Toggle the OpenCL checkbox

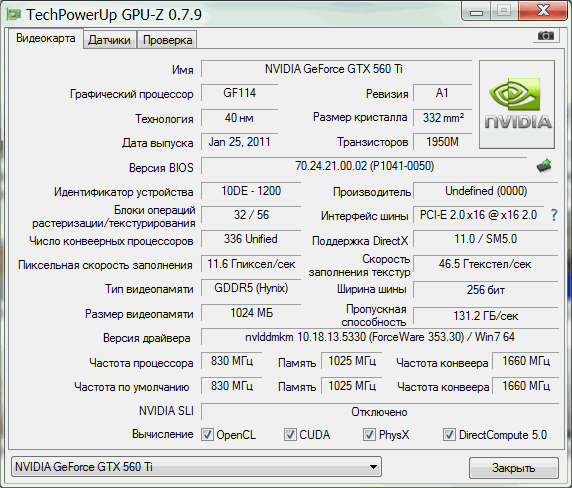tap(207, 434)
